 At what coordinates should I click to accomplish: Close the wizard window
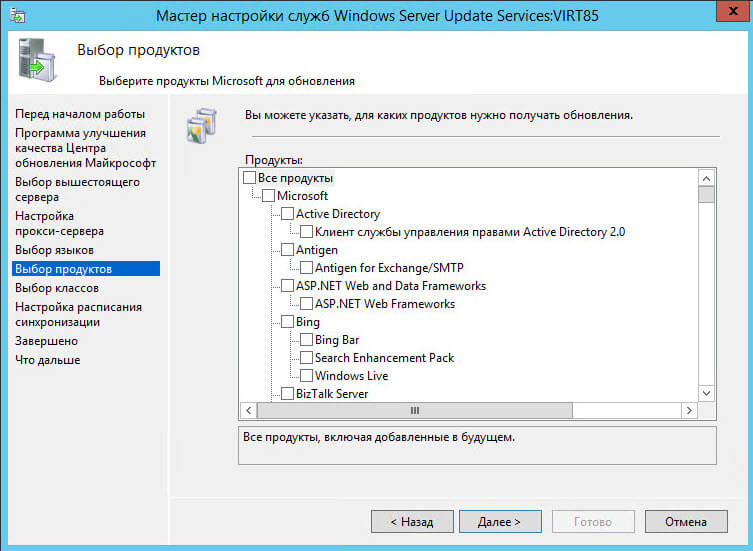click(733, 11)
